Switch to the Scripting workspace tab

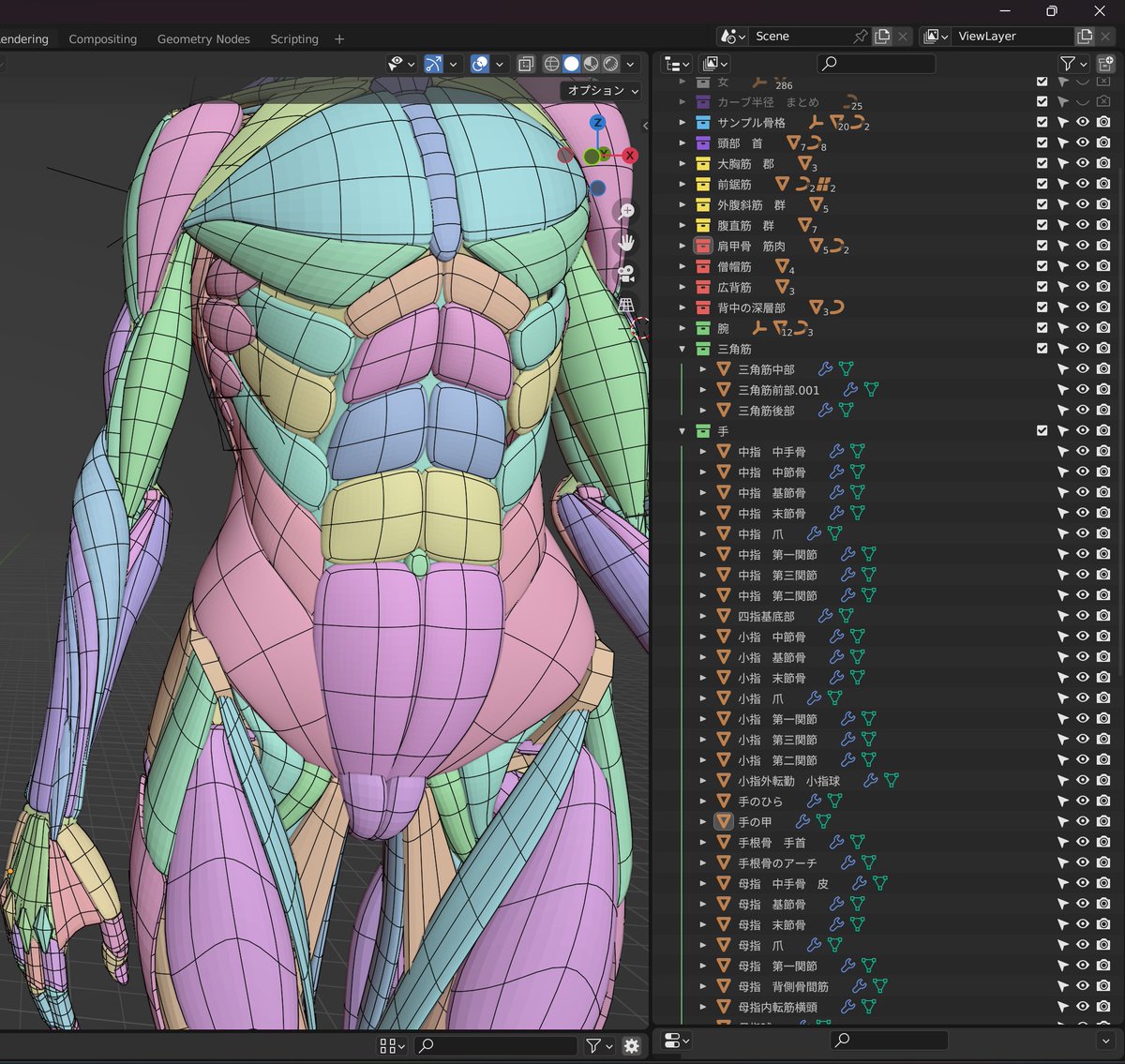pyautogui.click(x=294, y=38)
